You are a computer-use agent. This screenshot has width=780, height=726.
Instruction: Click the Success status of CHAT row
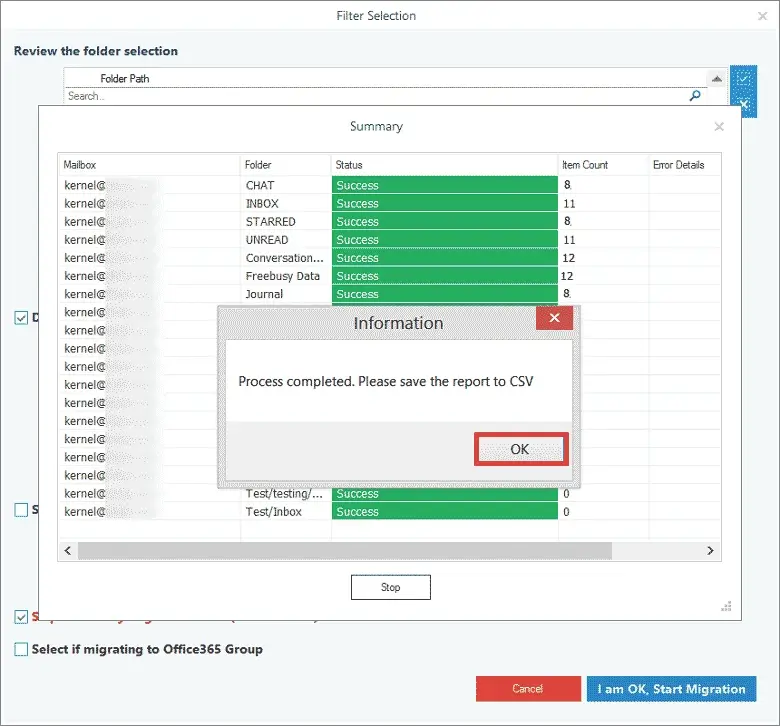(x=445, y=186)
